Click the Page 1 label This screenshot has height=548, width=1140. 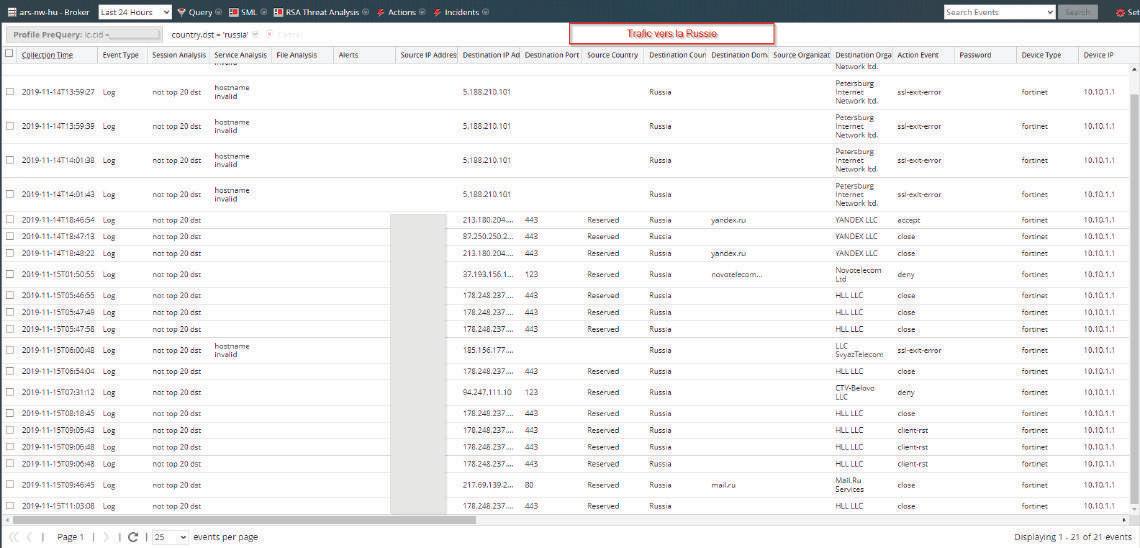tap(71, 537)
